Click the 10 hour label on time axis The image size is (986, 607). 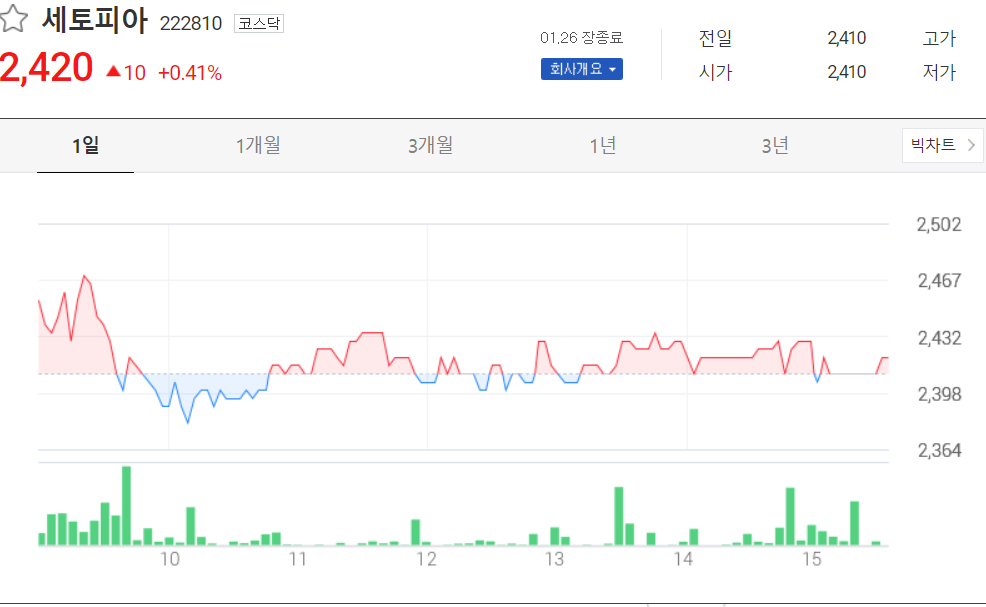pos(170,559)
